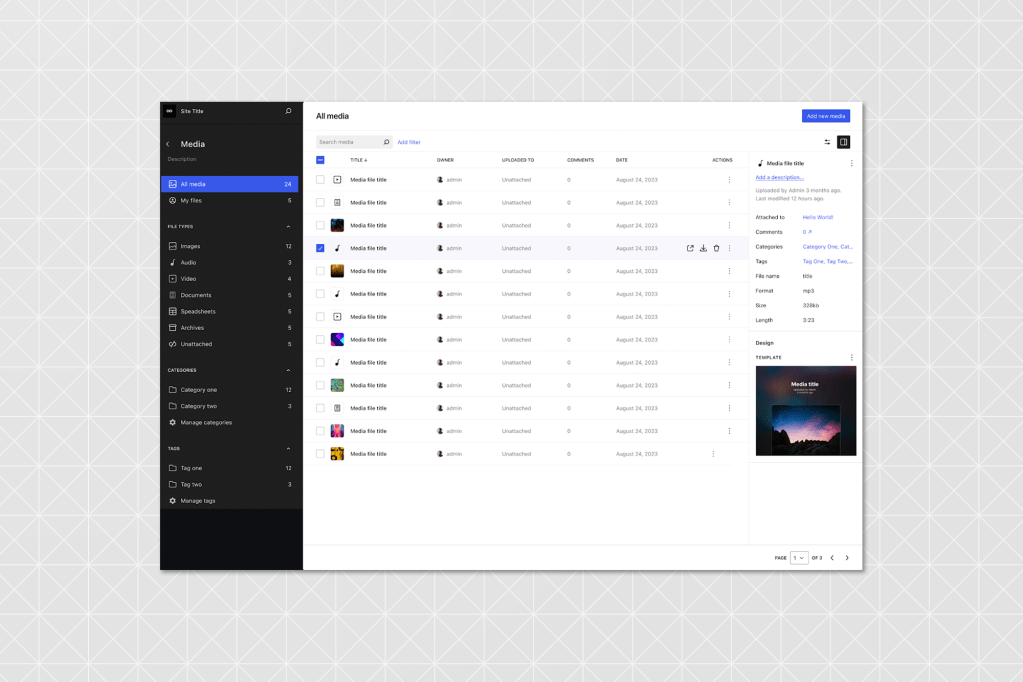Image resolution: width=1023 pixels, height=682 pixels.
Task: Click the mp3 format value
Action: coord(808,291)
